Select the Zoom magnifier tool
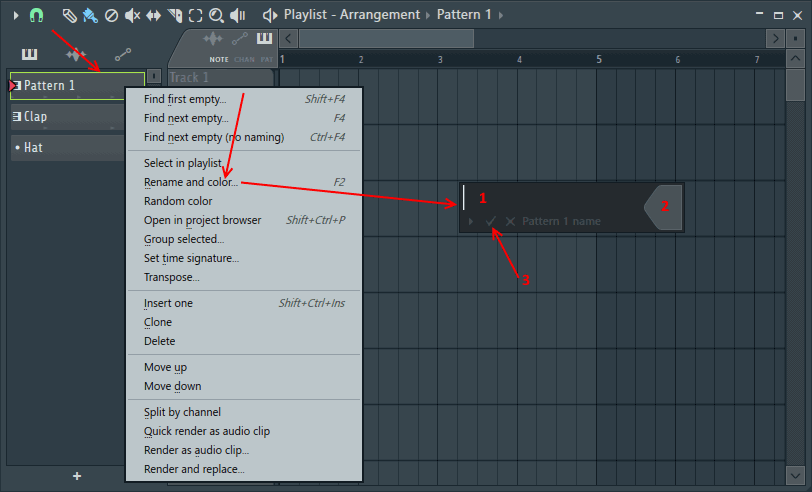 point(216,15)
